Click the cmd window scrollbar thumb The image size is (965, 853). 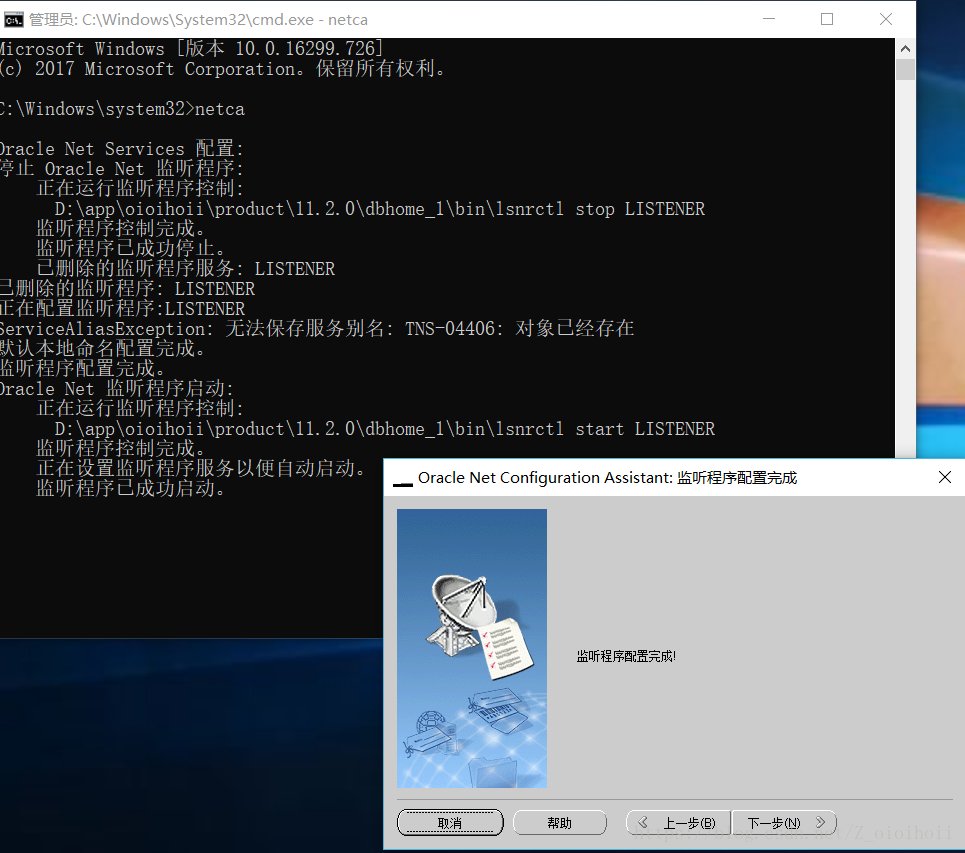[905, 69]
